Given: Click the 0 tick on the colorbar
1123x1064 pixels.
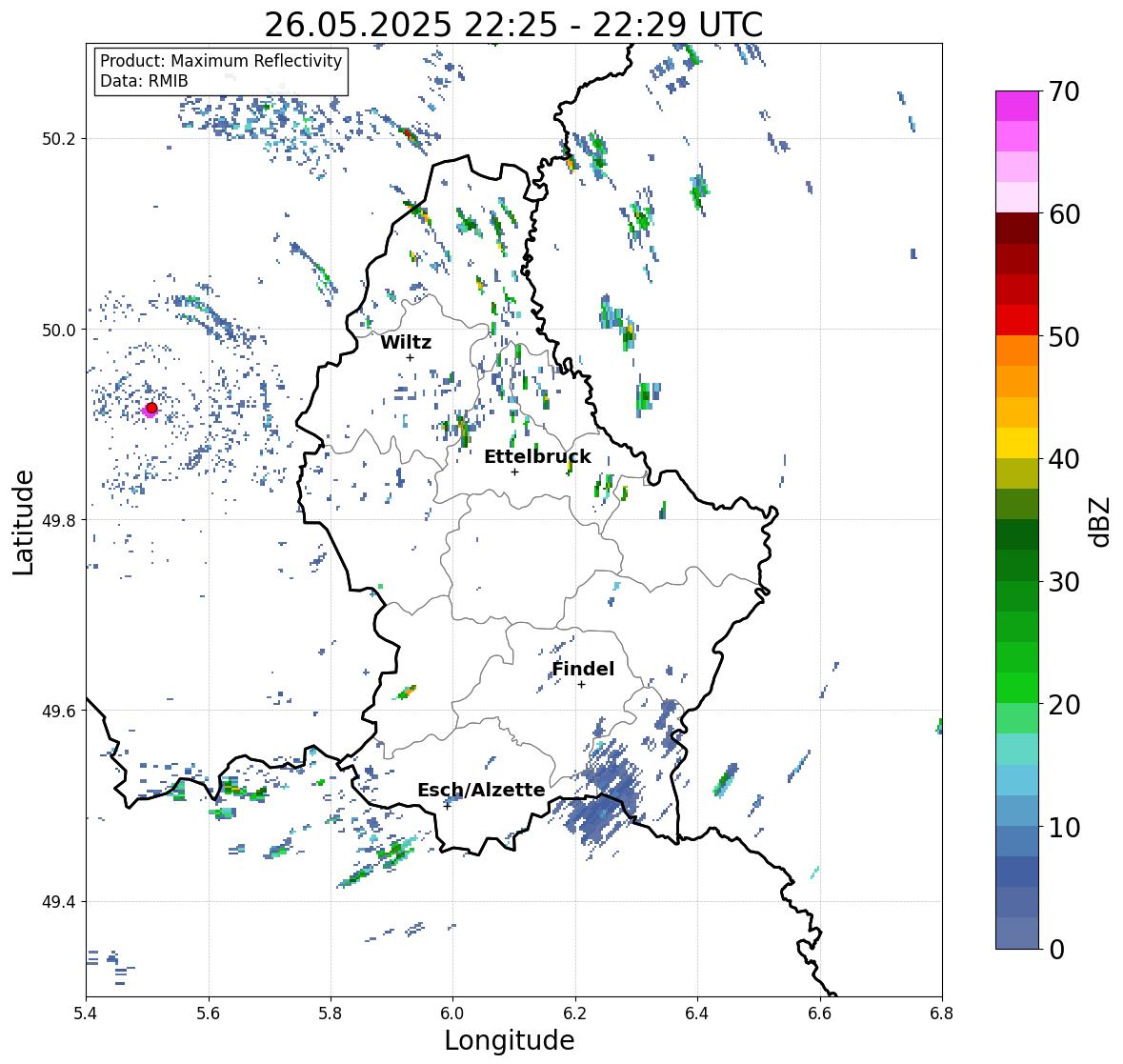Looking at the screenshot, I should pyautogui.click(x=1057, y=950).
